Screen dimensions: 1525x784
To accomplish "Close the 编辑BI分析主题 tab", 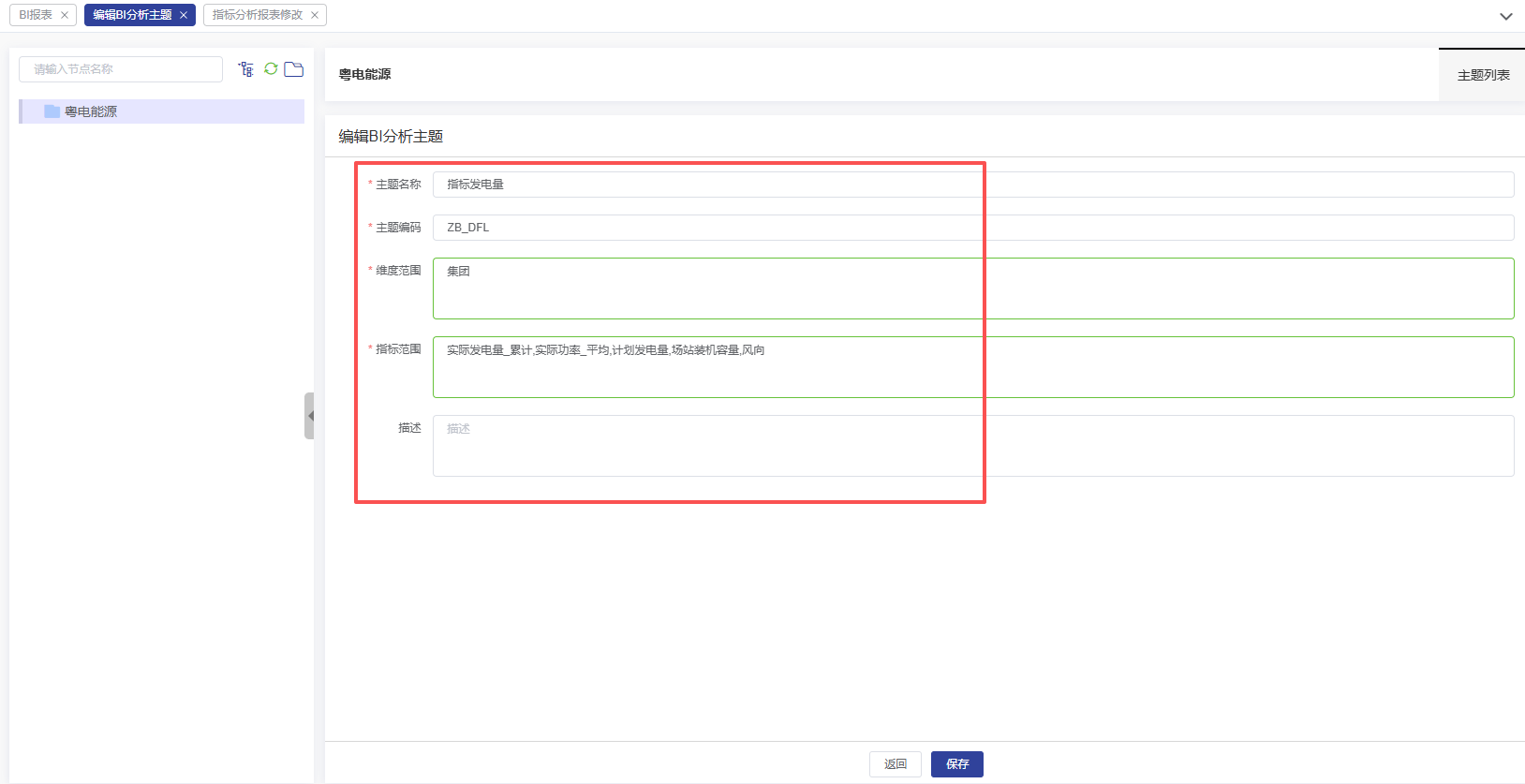I will 184,15.
